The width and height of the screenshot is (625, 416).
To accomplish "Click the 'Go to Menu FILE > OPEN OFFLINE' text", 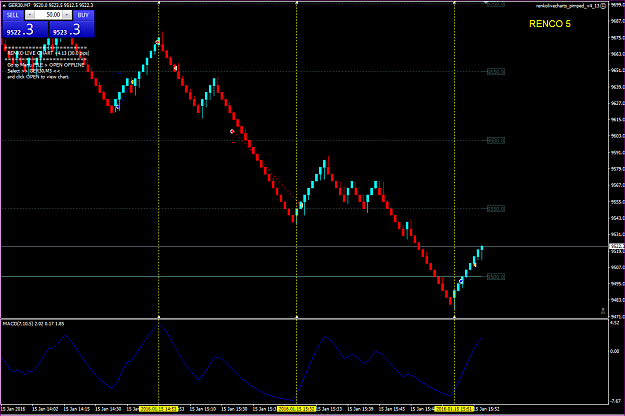I will (x=46, y=65).
